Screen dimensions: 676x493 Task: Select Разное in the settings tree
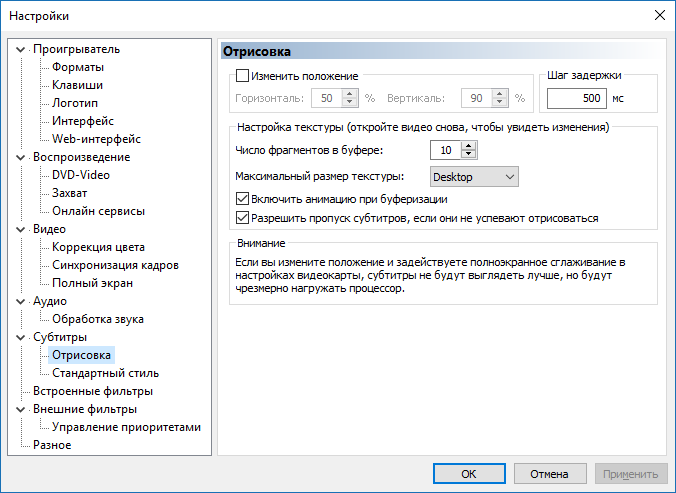[x=52, y=445]
